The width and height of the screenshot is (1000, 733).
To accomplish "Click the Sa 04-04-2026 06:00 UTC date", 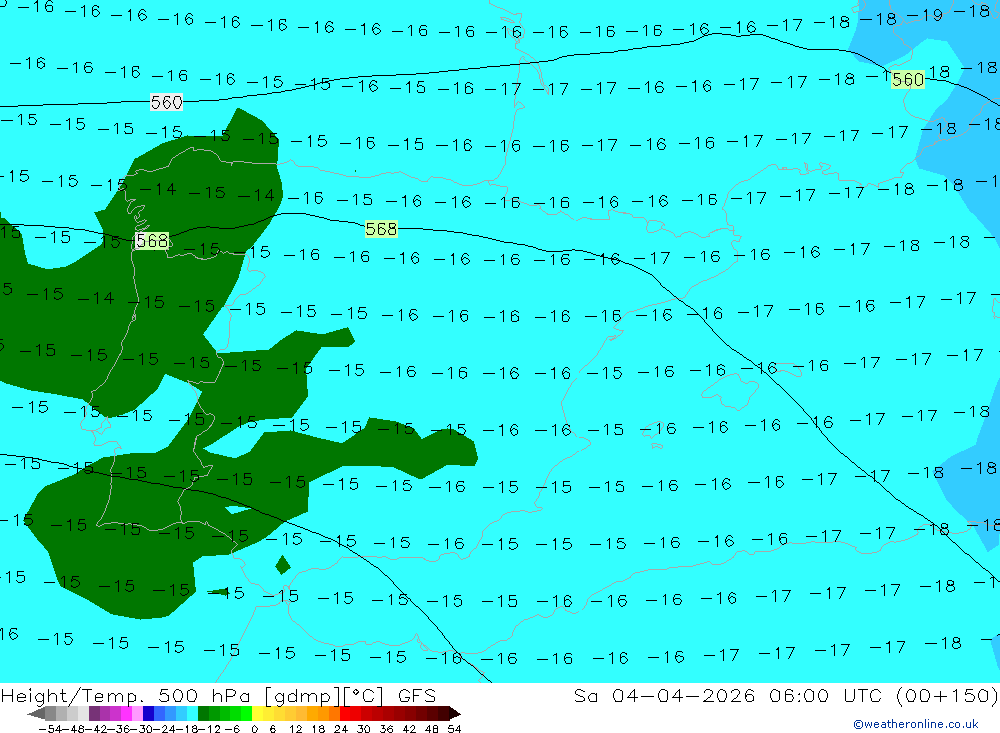I will click(x=728, y=695).
